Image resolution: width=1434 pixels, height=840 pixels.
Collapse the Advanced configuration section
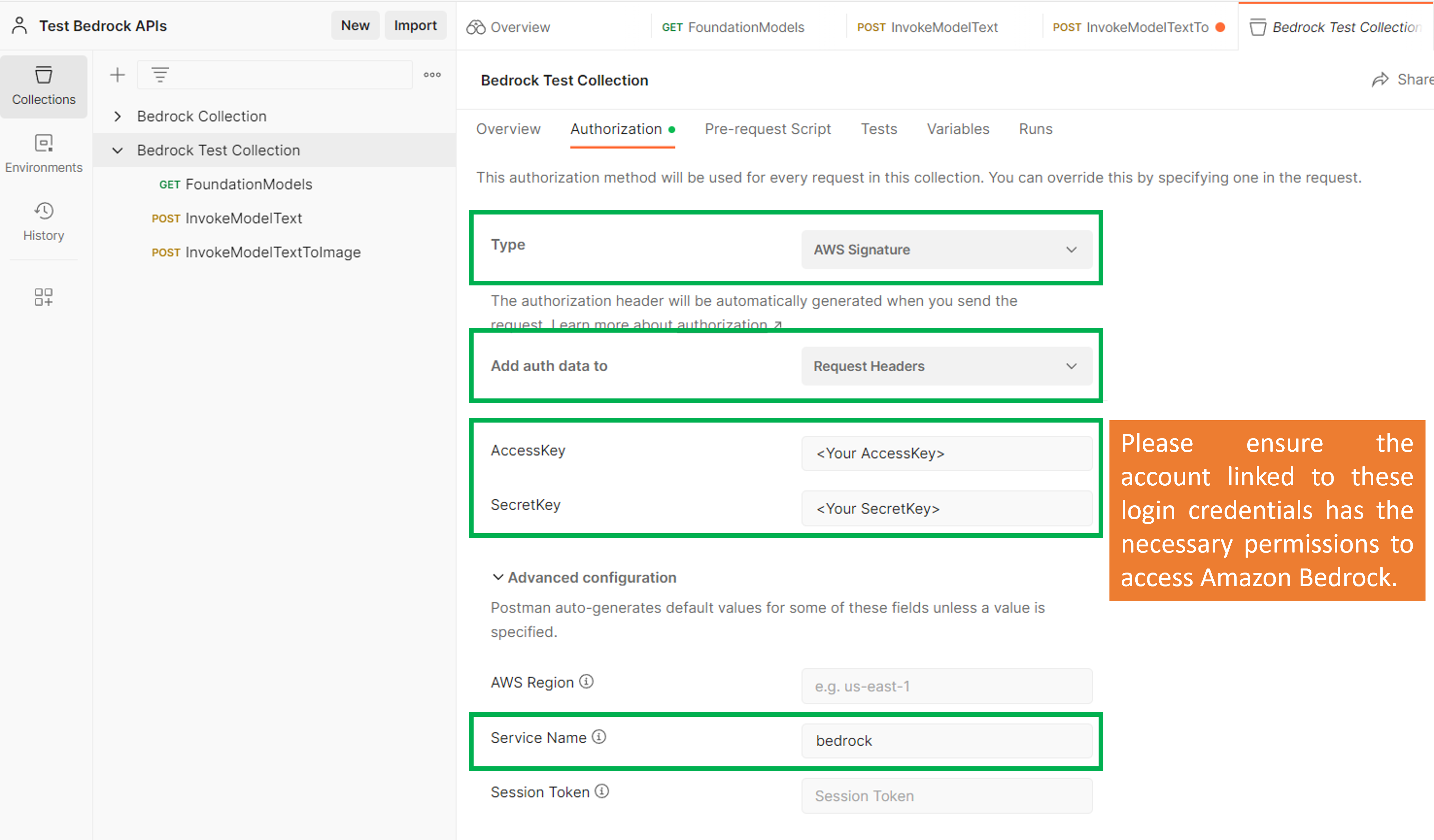pos(498,577)
